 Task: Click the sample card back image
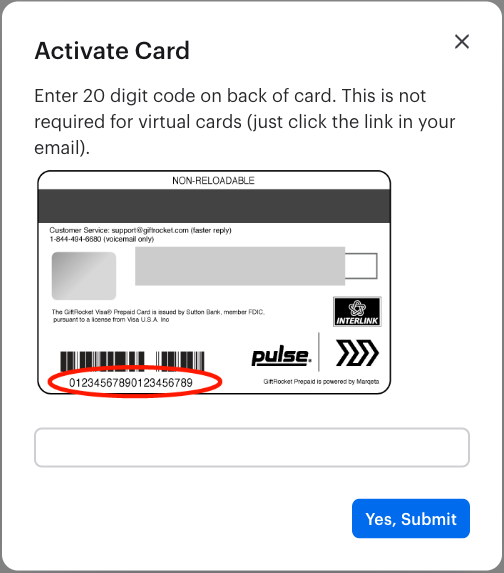[214, 282]
